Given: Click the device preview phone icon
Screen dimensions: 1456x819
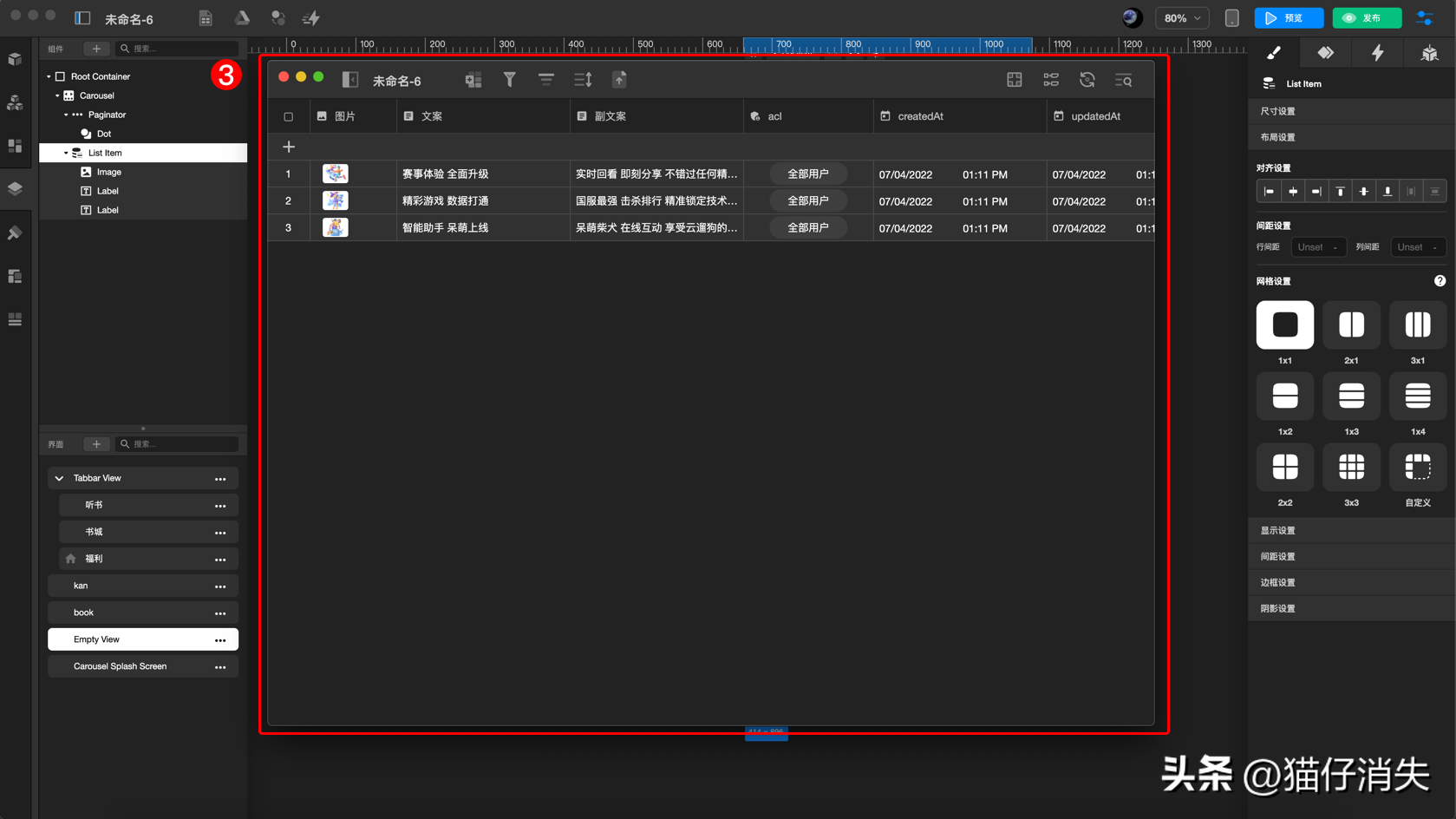Looking at the screenshot, I should click(1232, 17).
